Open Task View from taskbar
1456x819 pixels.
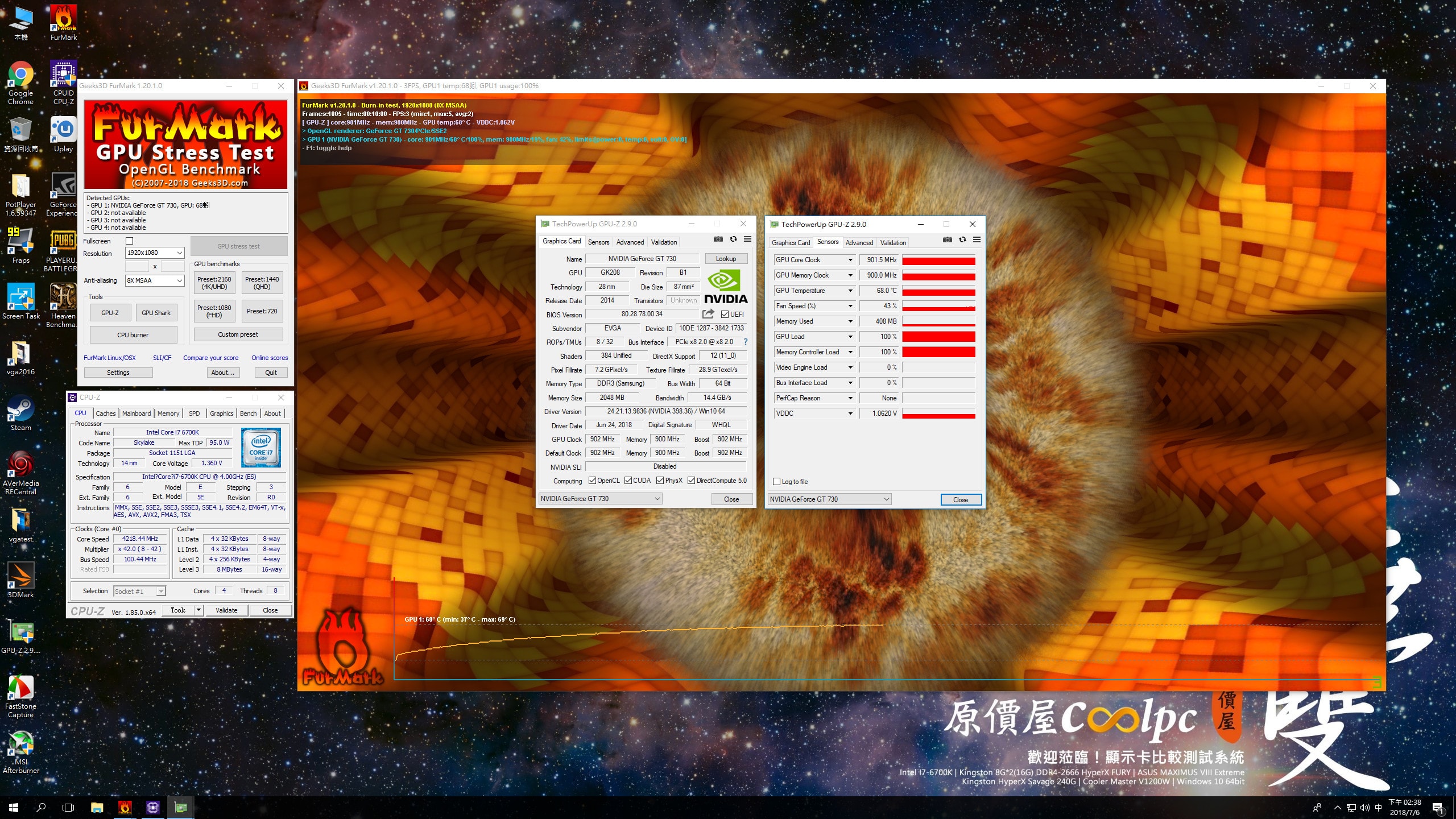68,807
